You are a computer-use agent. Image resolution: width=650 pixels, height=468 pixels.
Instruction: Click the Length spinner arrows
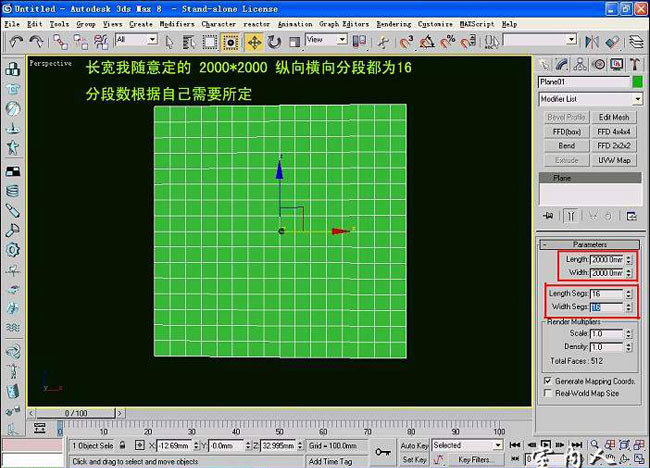629,259
